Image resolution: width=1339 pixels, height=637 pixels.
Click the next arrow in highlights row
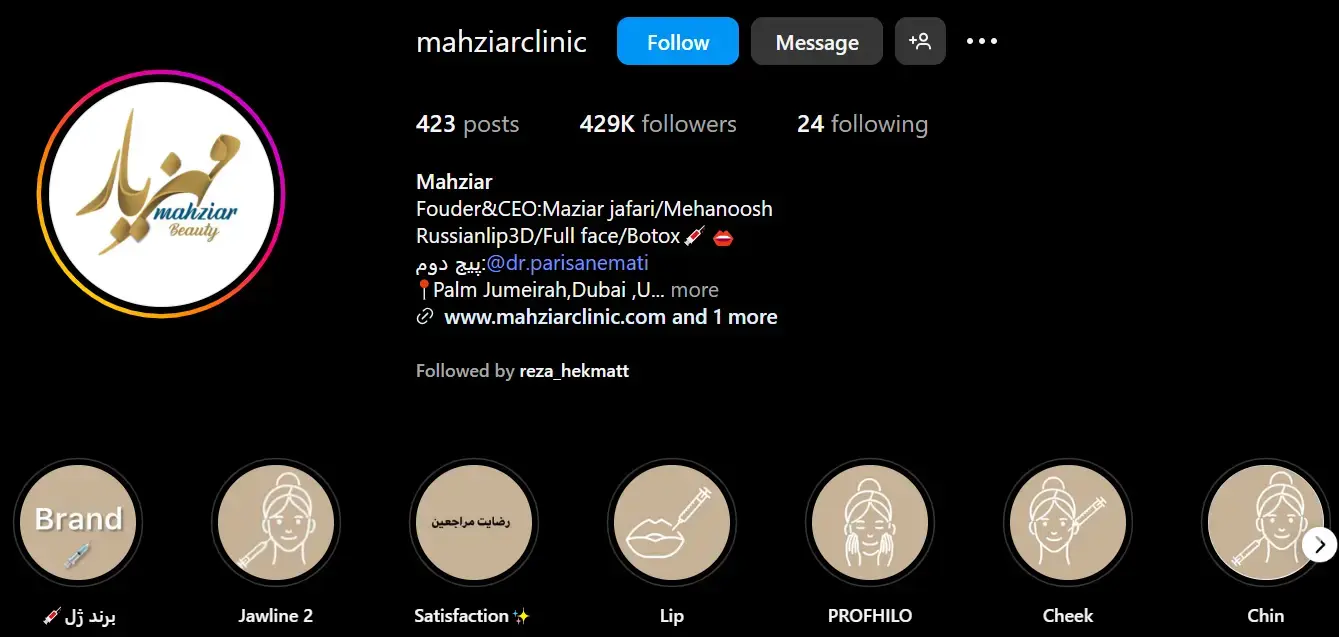tap(1320, 545)
